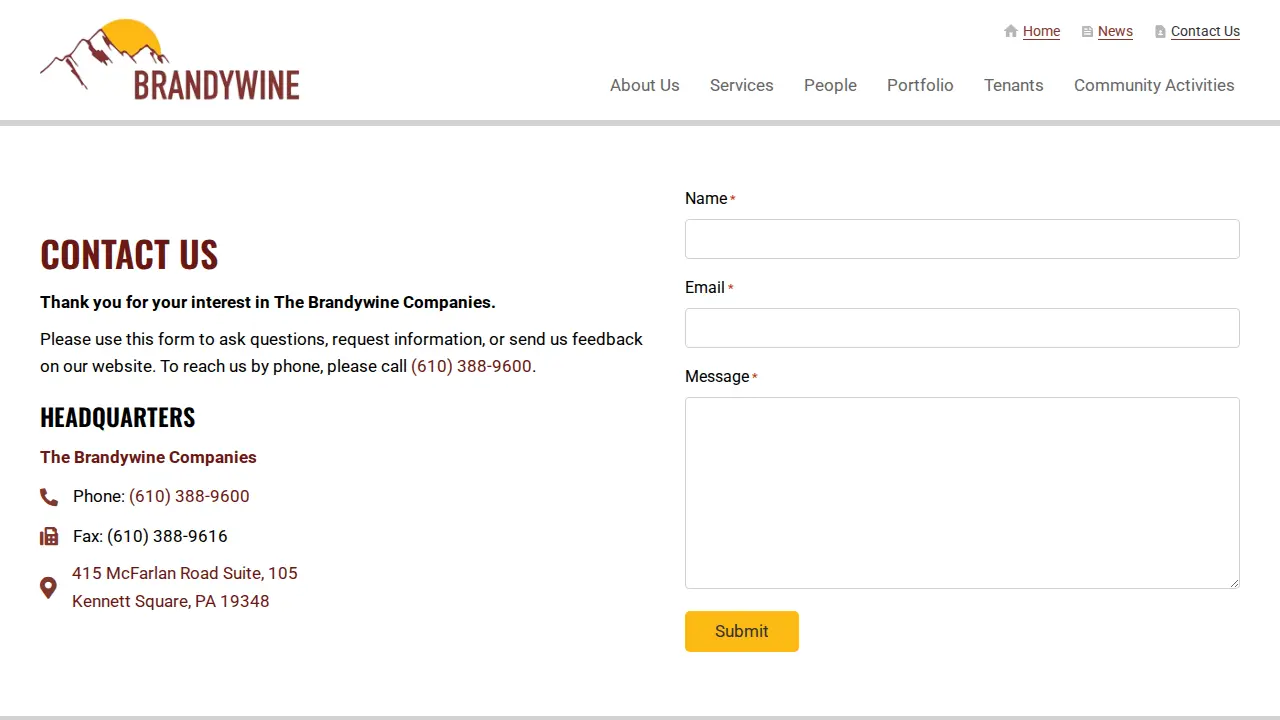Viewport: 1280px width, 720px height.
Task: Click the Email field label
Action: click(705, 287)
